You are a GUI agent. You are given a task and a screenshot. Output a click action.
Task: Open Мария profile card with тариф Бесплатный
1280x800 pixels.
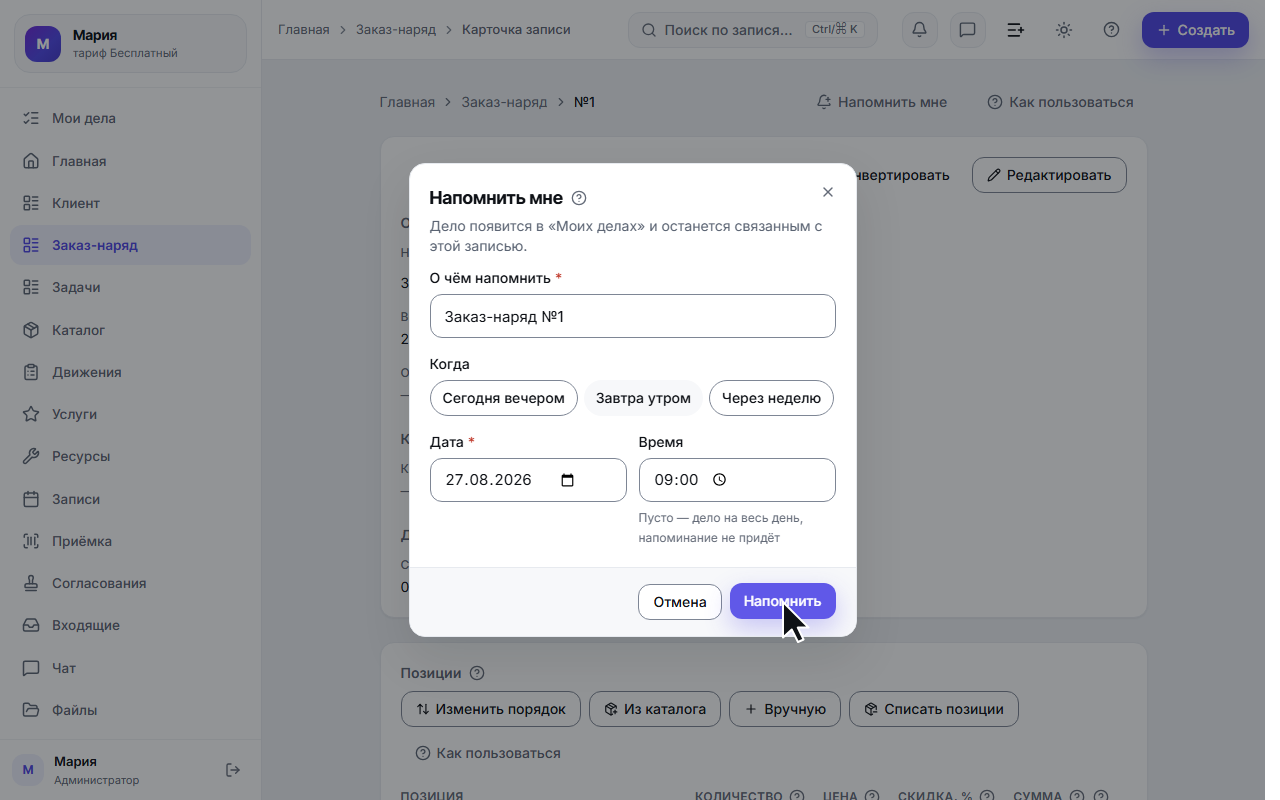coord(130,43)
